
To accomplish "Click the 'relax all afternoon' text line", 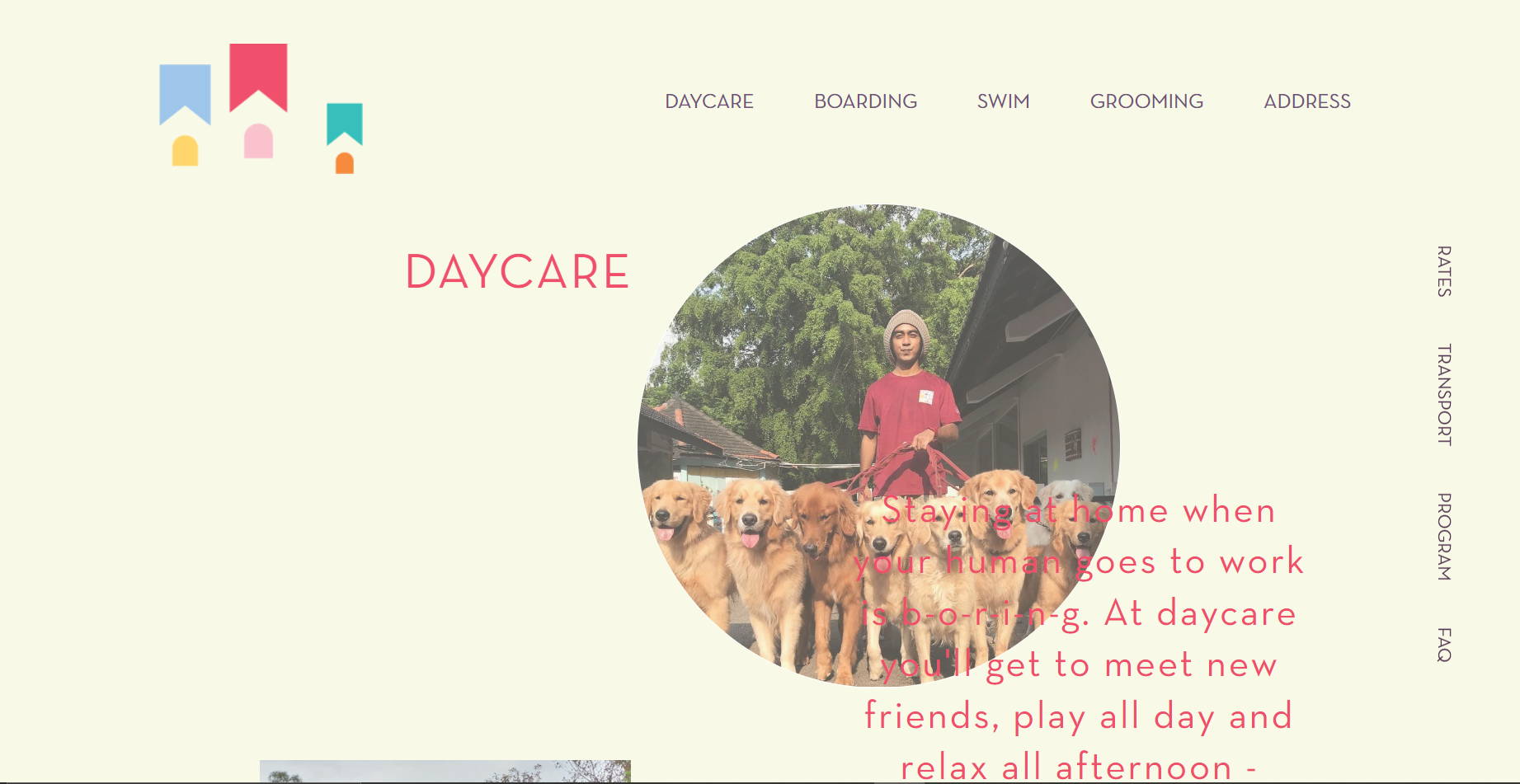I will tap(1079, 768).
